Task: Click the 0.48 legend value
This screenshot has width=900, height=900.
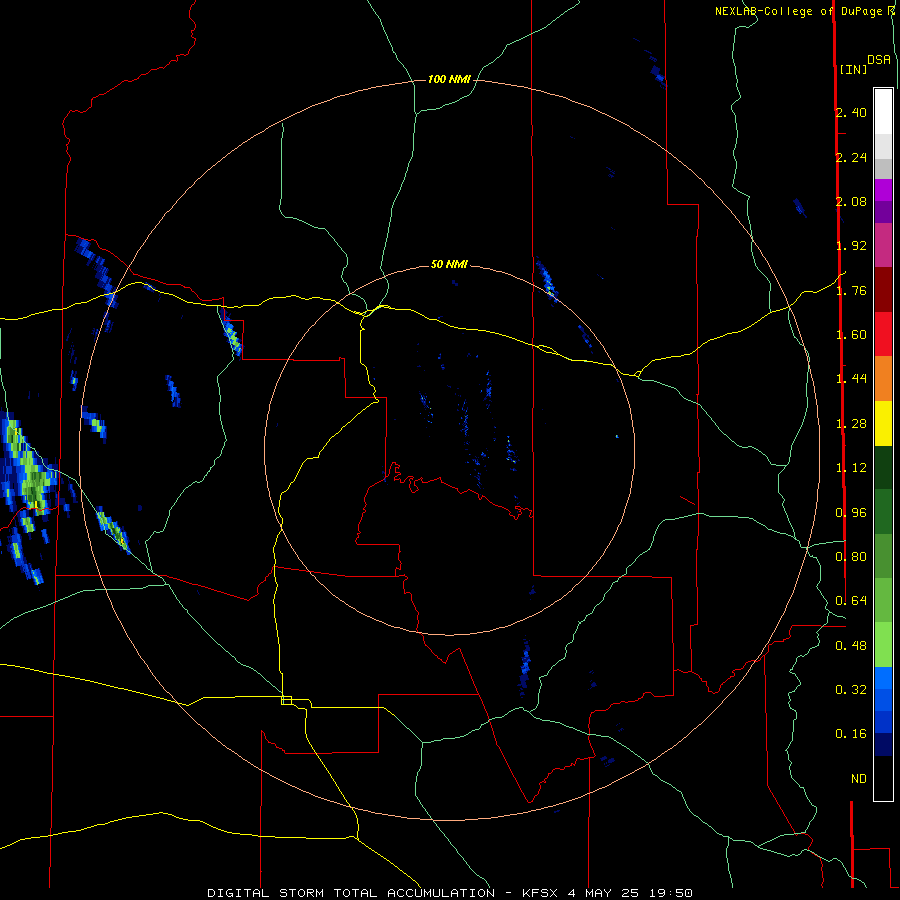Action: [x=851, y=646]
